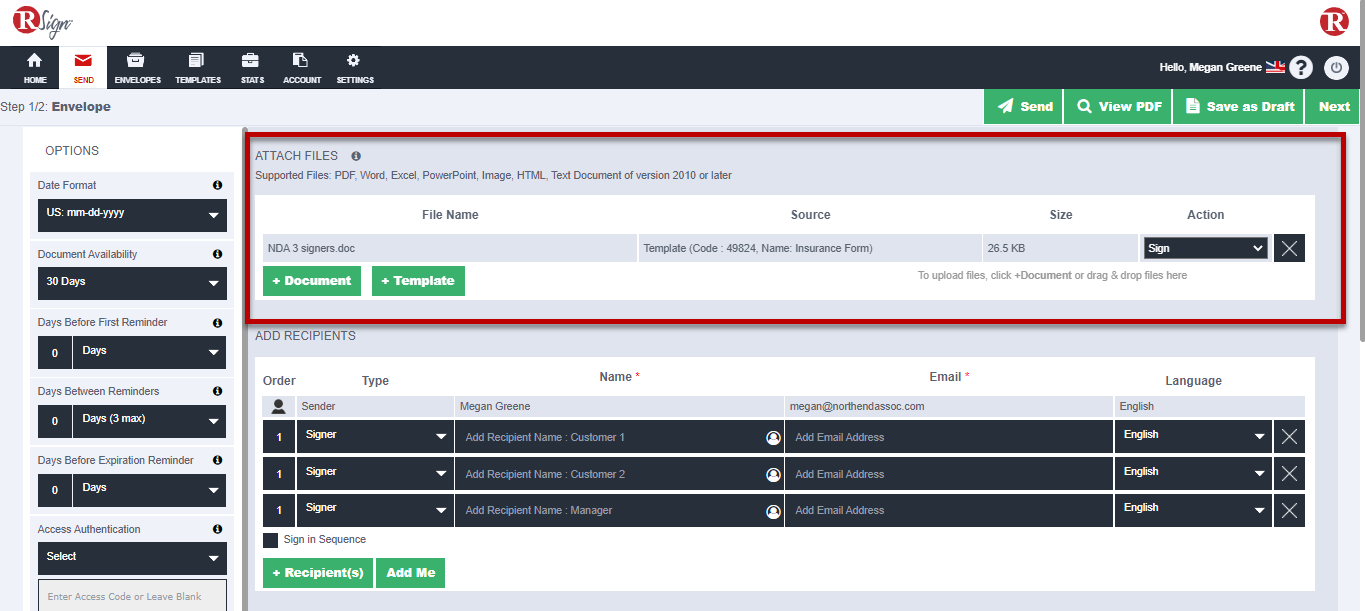Click the sender person icon in Order column
The width and height of the screenshot is (1365, 611).
click(x=279, y=406)
